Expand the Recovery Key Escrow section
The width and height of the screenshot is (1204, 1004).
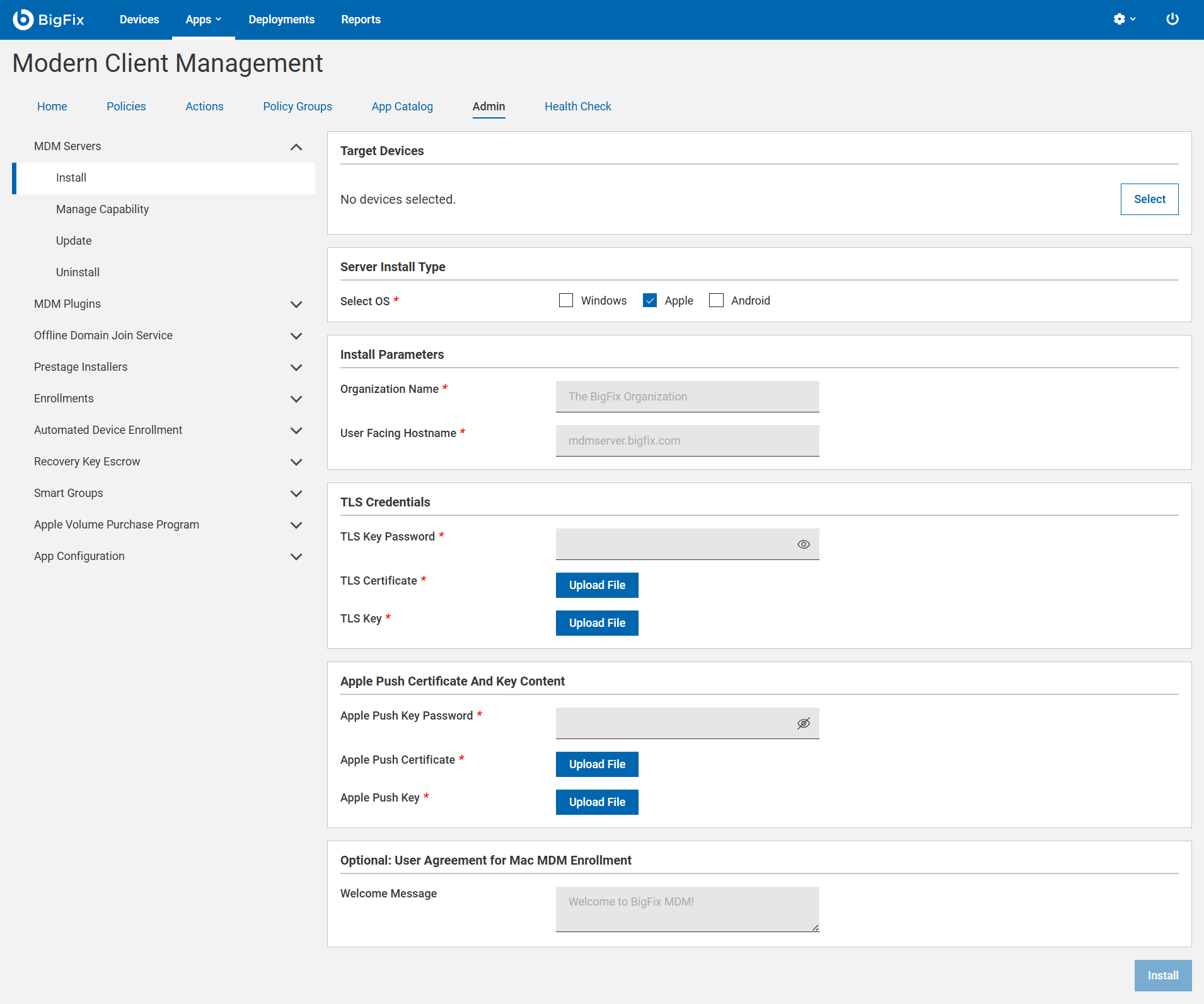point(296,462)
